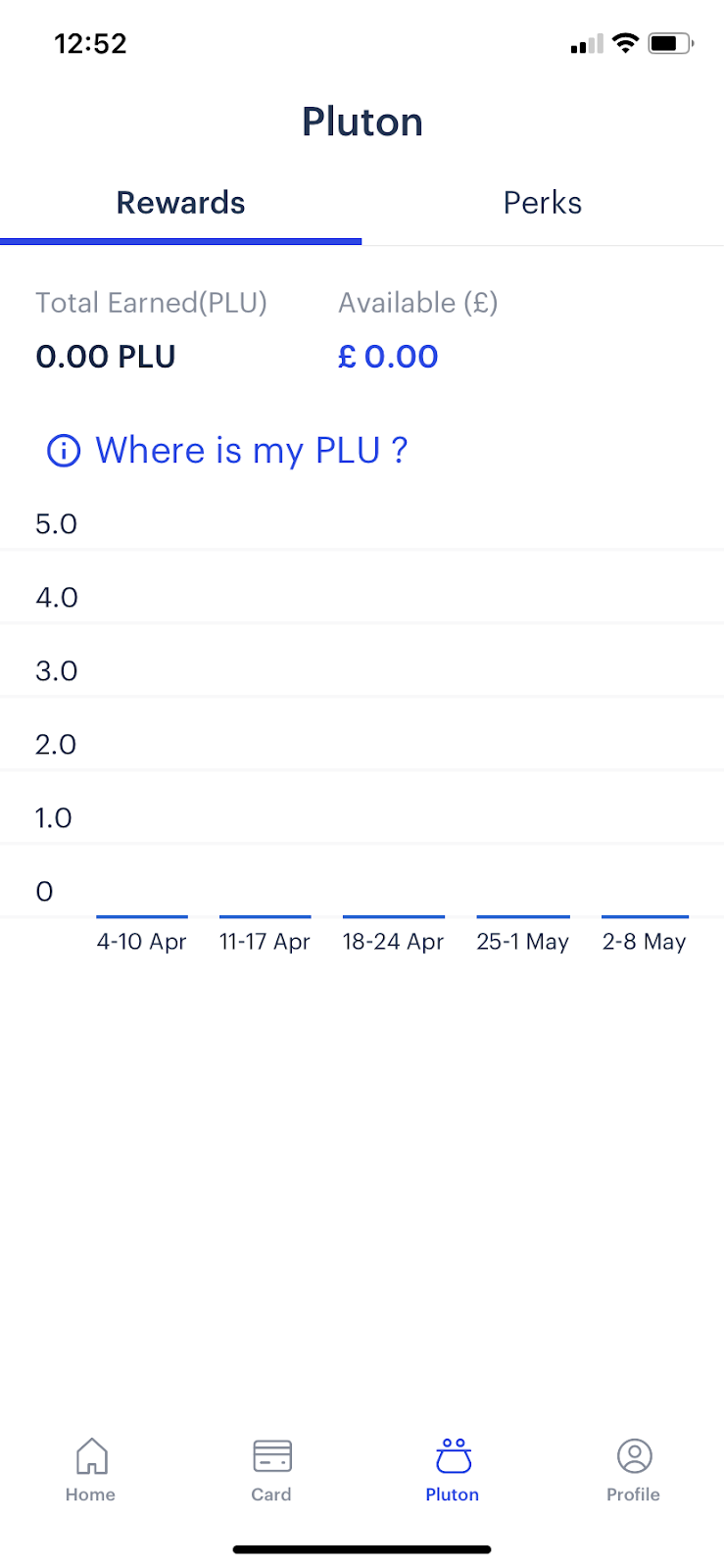This screenshot has height=1568, width=724.
Task: Tap the Wi-Fi status icon
Action: pyautogui.click(x=625, y=43)
